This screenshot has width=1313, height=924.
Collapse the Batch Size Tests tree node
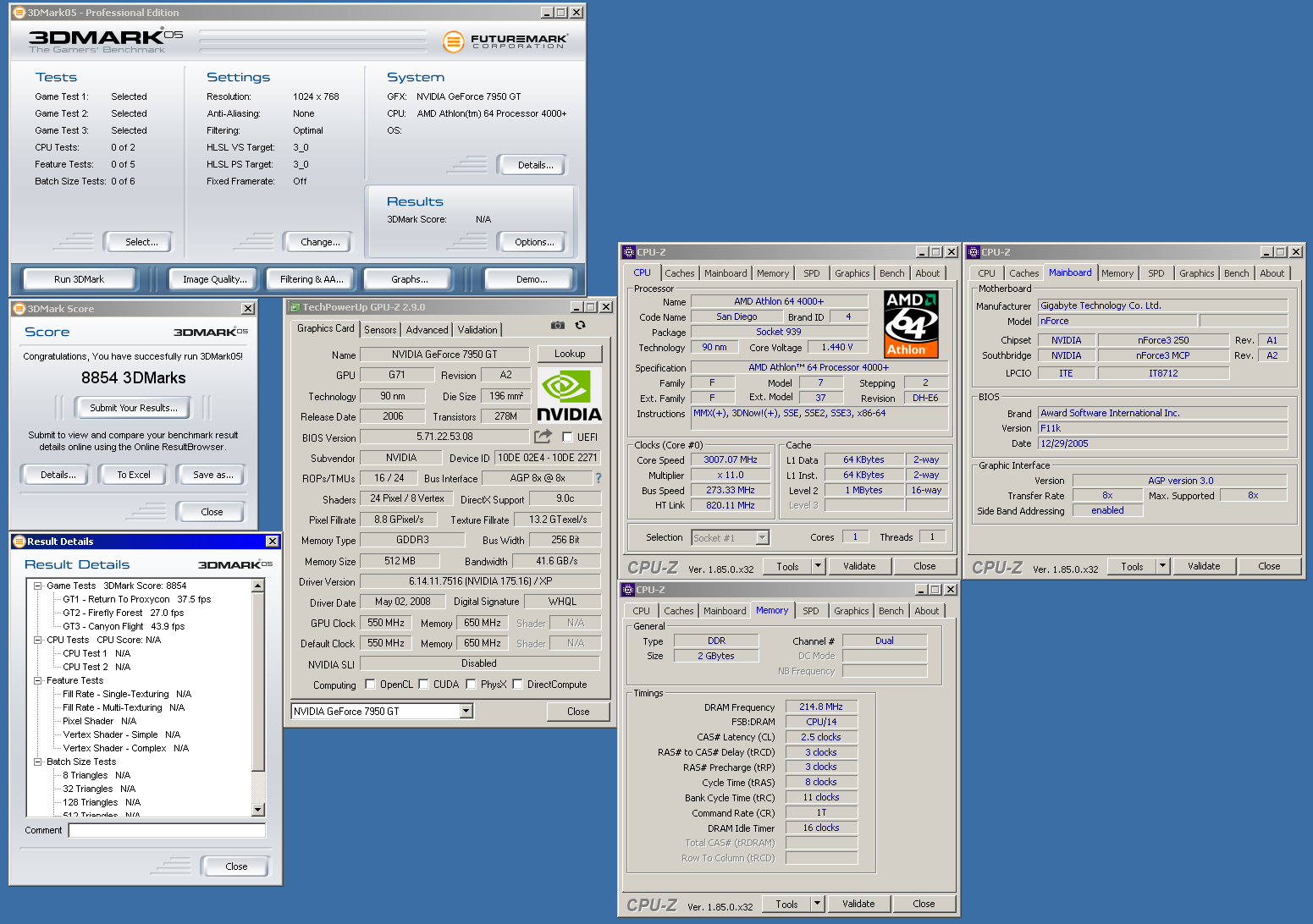(38, 762)
